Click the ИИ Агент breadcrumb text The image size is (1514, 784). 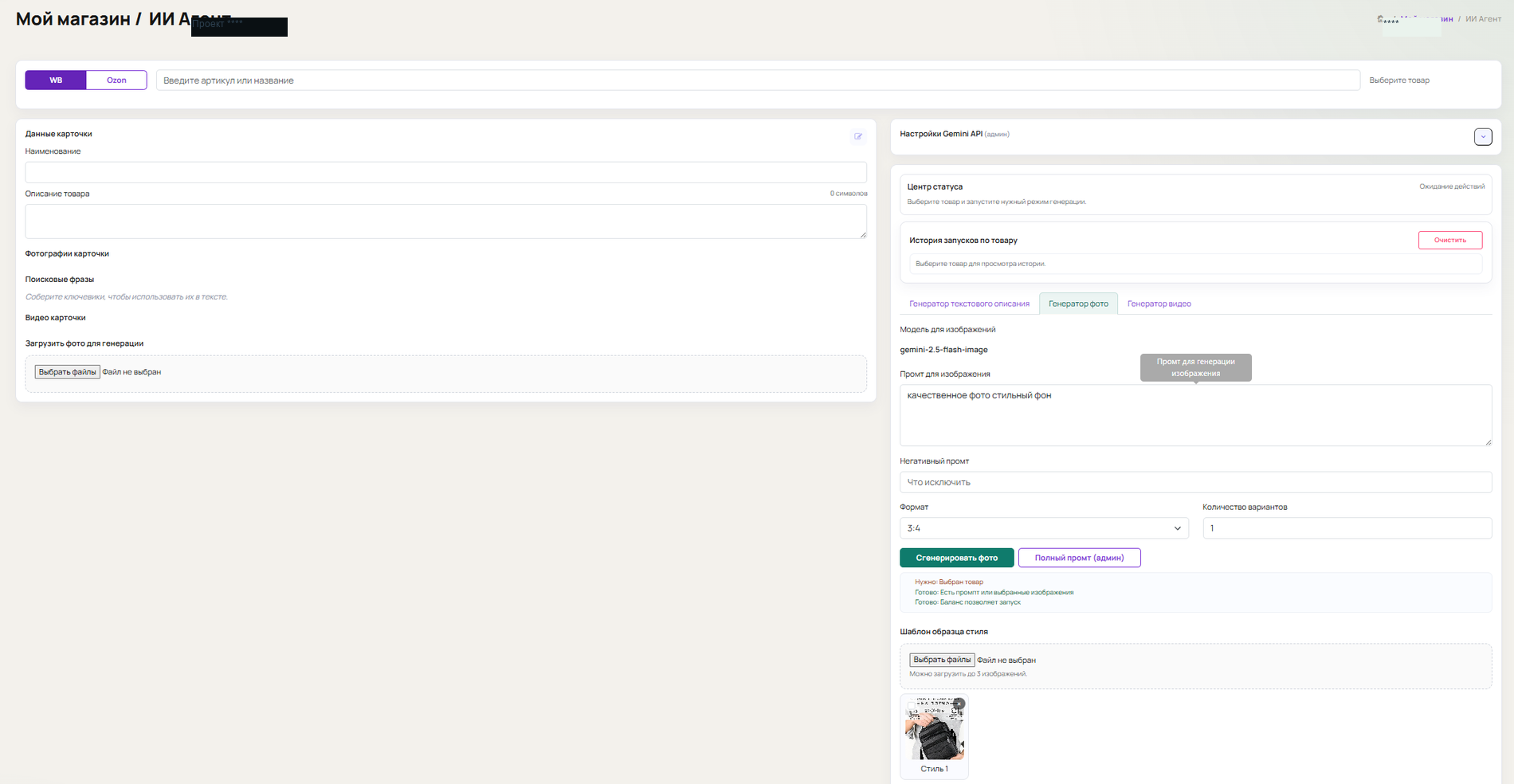click(x=1483, y=19)
